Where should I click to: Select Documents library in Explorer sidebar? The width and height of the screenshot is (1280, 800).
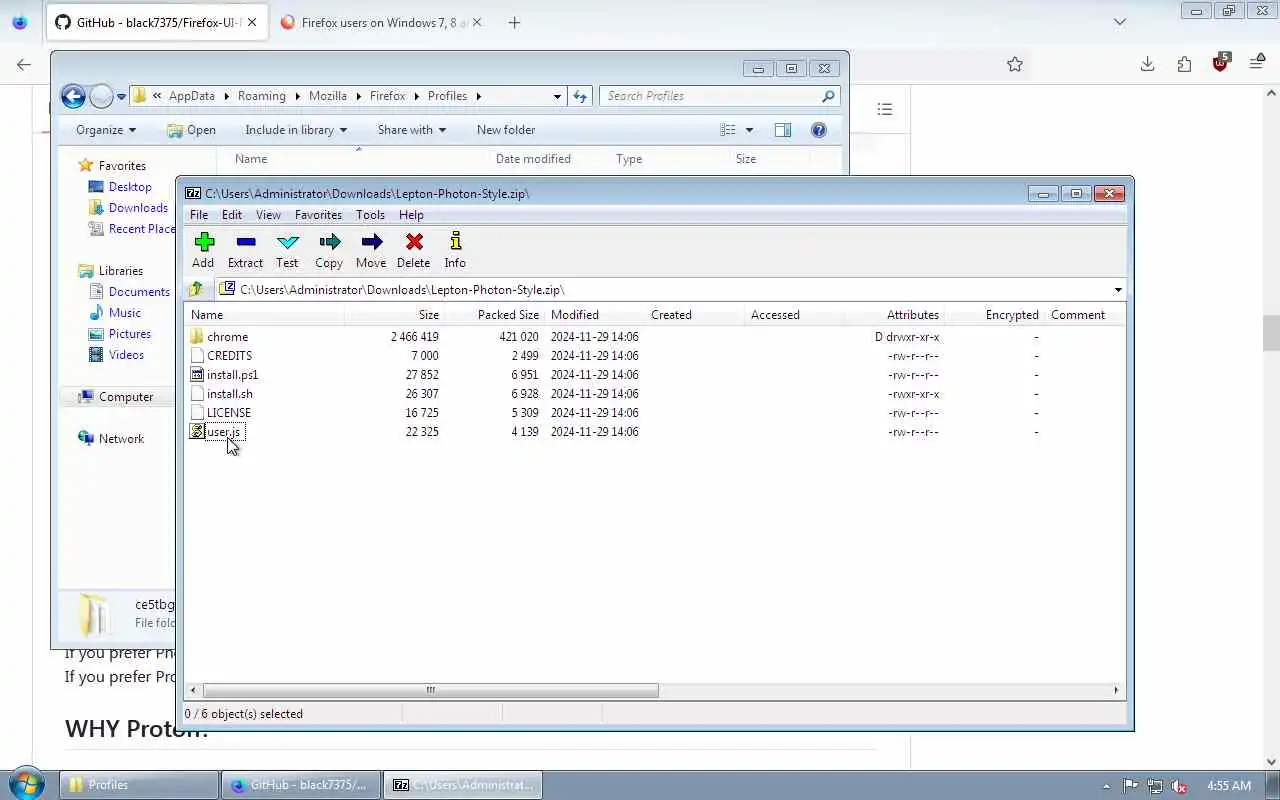pyautogui.click(x=139, y=292)
